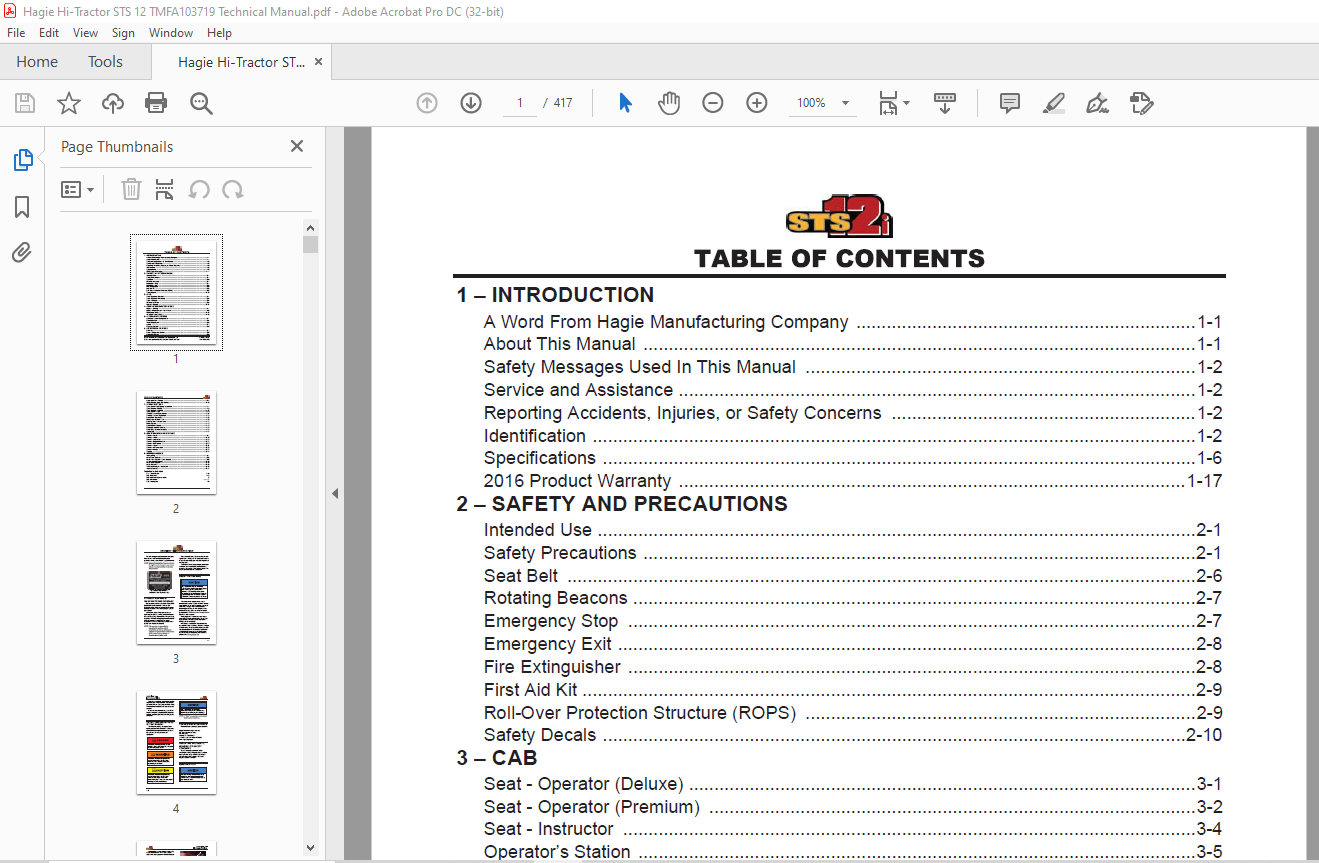Click the upload to cloud icon
The height and width of the screenshot is (863, 1319).
113,103
